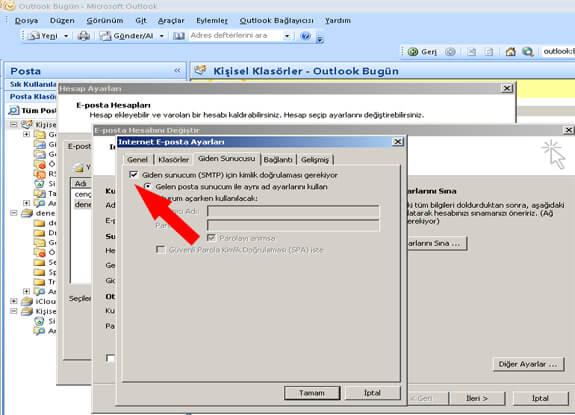Click the Parola input field
The width and height of the screenshot is (575, 415).
click(x=293, y=225)
